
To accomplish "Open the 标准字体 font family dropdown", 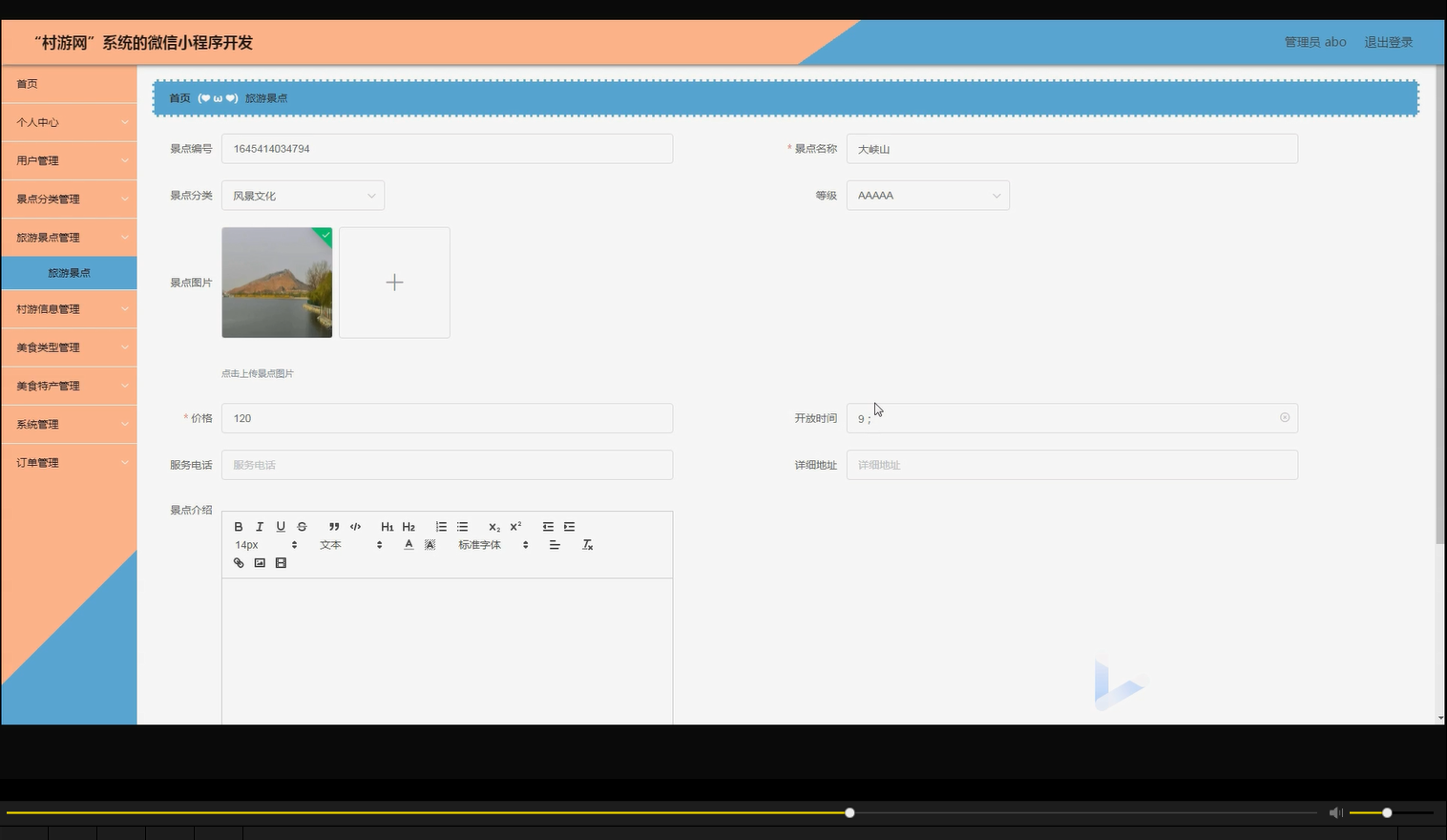I will click(493, 545).
